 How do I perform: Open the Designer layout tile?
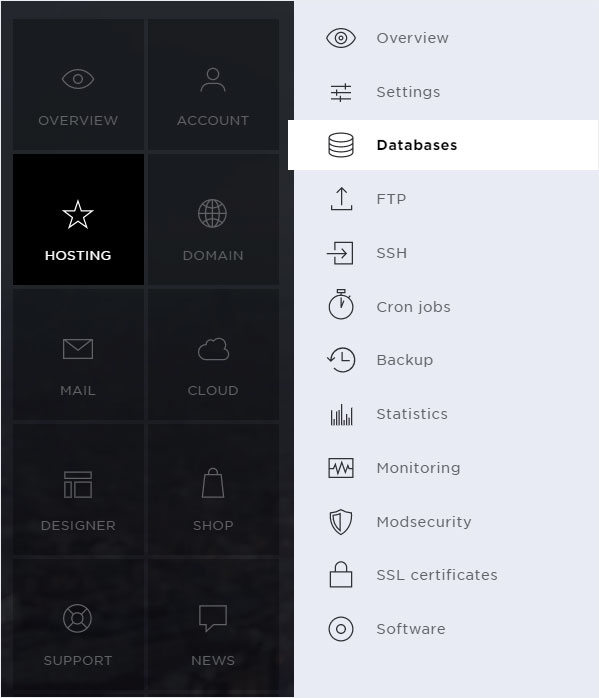(78, 490)
